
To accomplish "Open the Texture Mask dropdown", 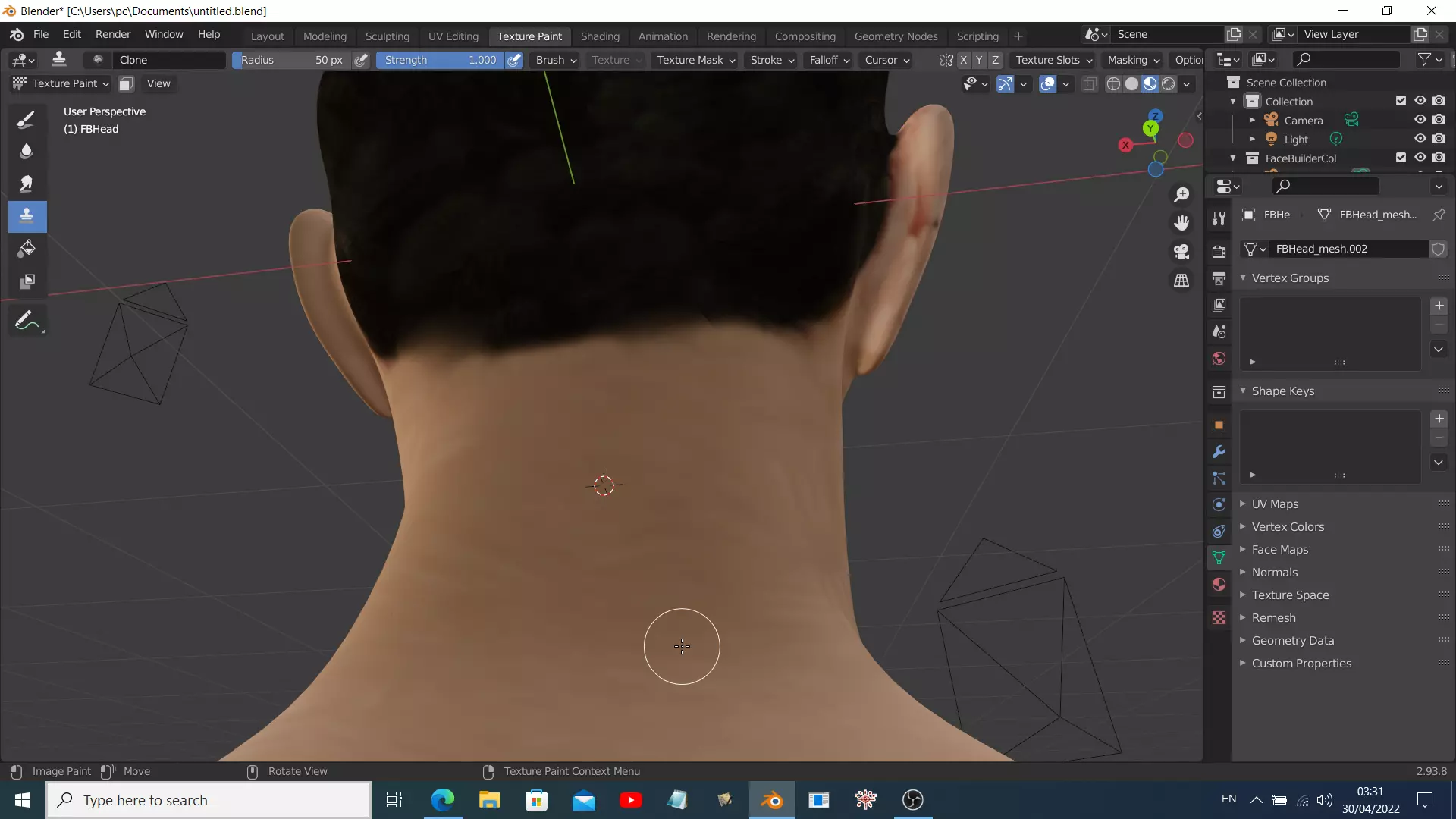I will (695, 60).
